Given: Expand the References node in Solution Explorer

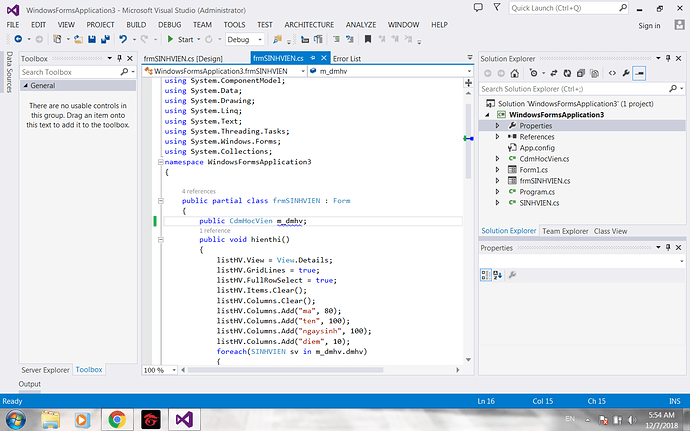Looking at the screenshot, I should 498,137.
